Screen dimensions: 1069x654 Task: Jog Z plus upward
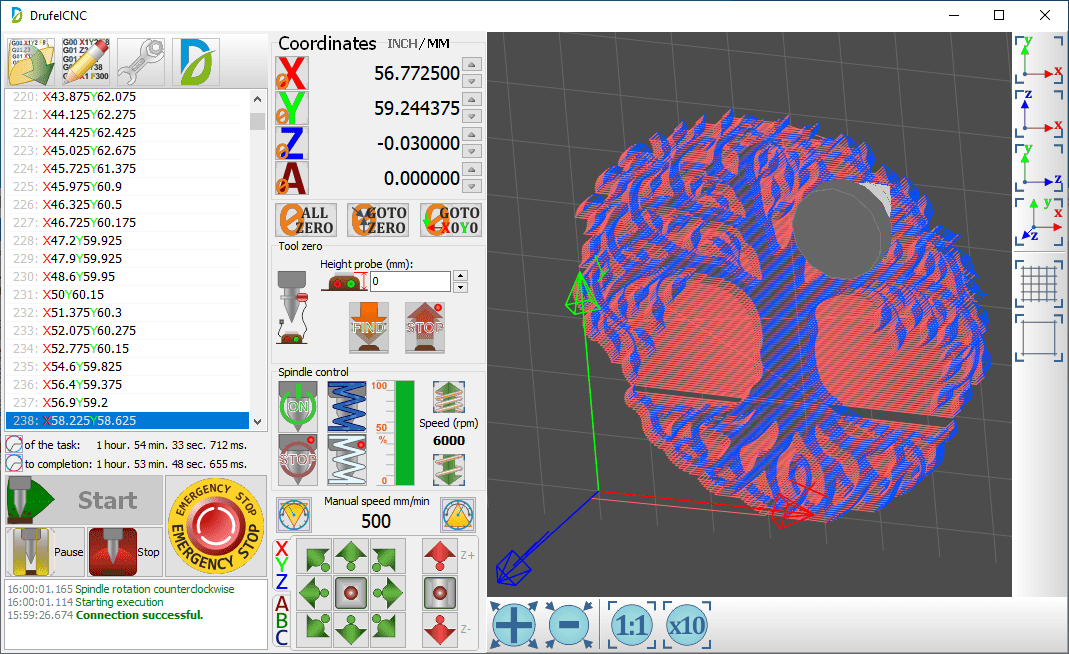[440, 556]
